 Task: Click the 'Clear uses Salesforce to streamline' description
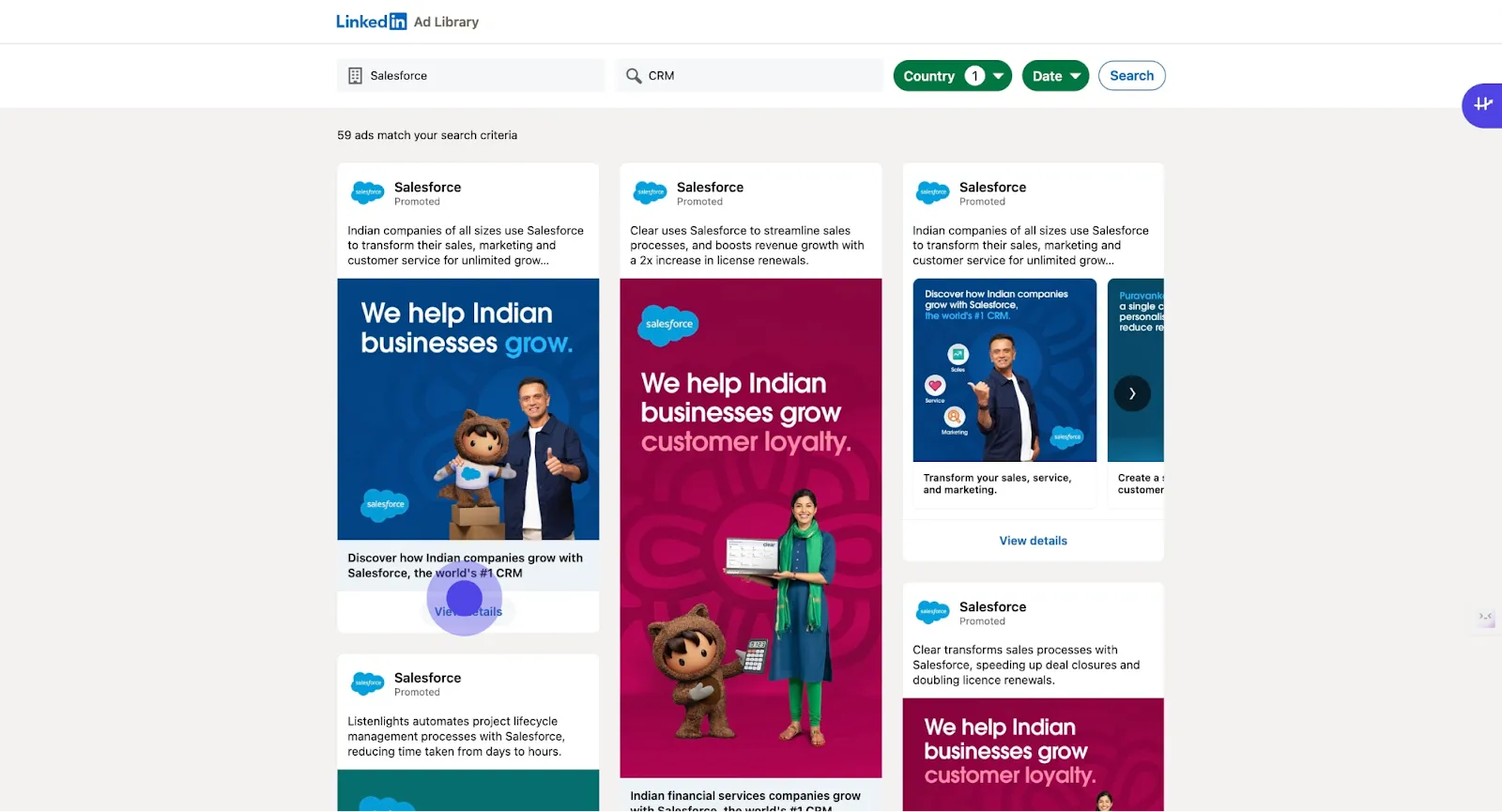point(747,246)
